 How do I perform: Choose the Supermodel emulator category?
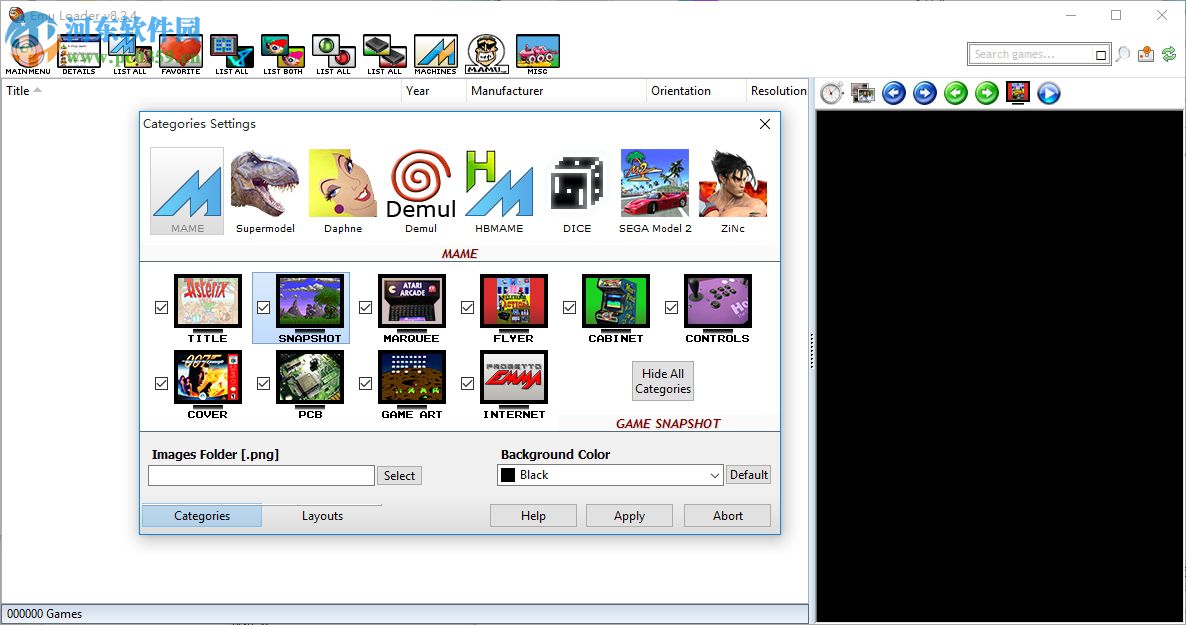265,185
